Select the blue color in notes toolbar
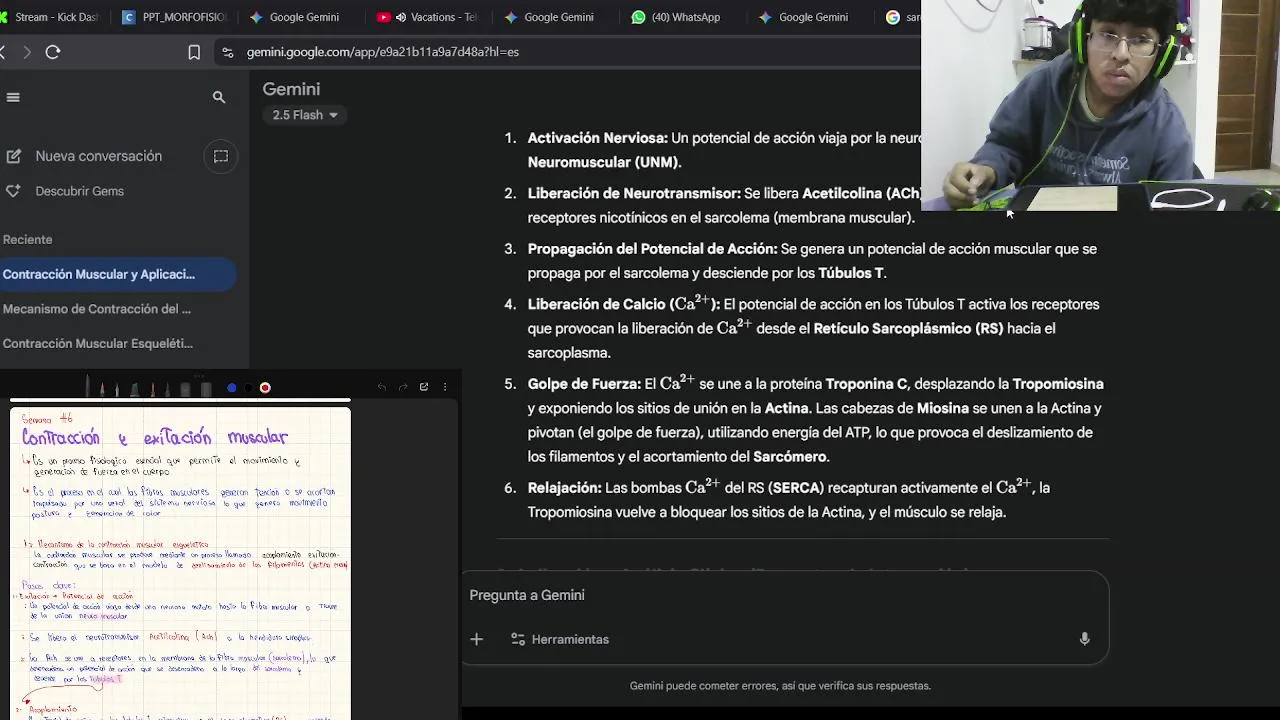 (231, 388)
